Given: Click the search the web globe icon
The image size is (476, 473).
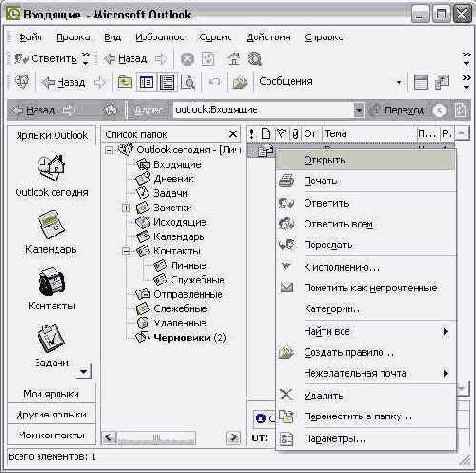Looking at the screenshot, I should point(255,59).
